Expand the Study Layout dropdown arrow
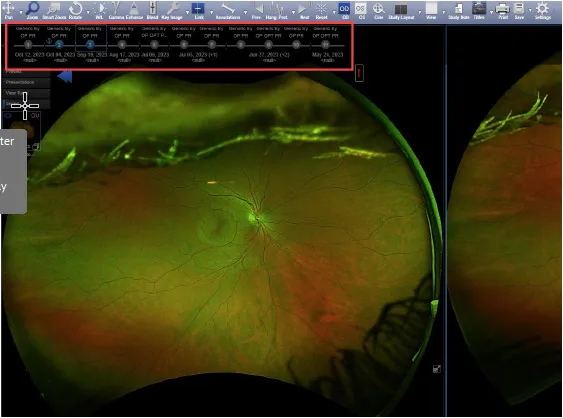This screenshot has height=418, width=563. click(x=419, y=13)
